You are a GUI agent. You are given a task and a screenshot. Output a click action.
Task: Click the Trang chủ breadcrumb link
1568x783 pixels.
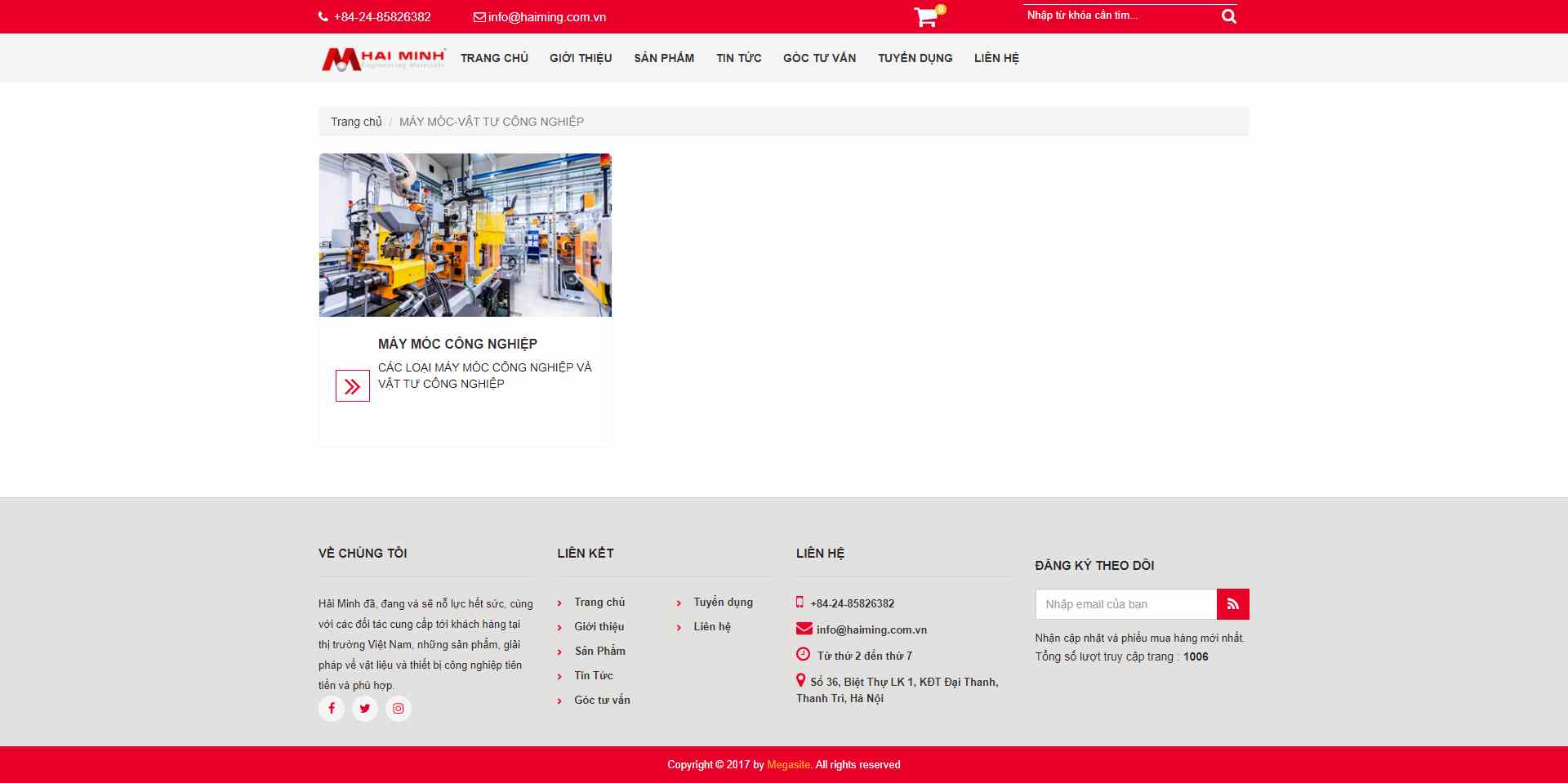[x=356, y=122]
